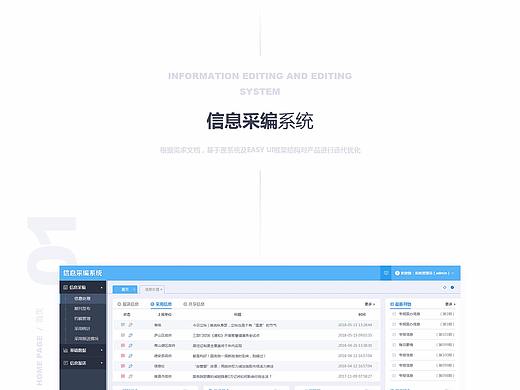The height and width of the screenshot is (390, 520).
Task: Click the icon before the right panel's second item
Action: (x=394, y=324)
